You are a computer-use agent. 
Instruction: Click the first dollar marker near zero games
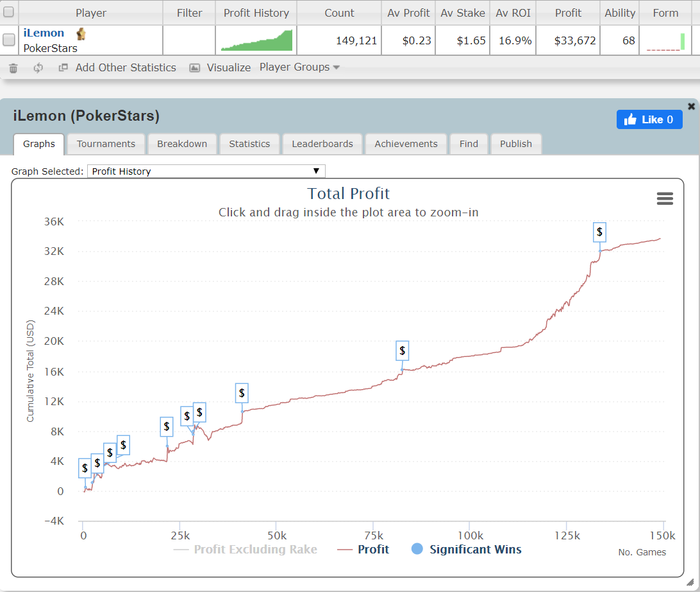point(84,468)
